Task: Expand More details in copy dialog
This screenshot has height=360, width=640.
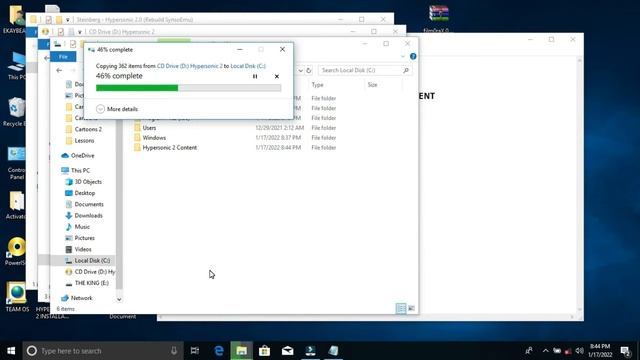Action: pos(117,109)
